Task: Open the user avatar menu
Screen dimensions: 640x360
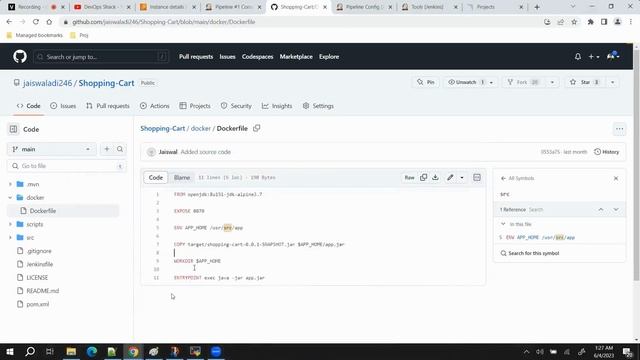Action: coord(613,56)
